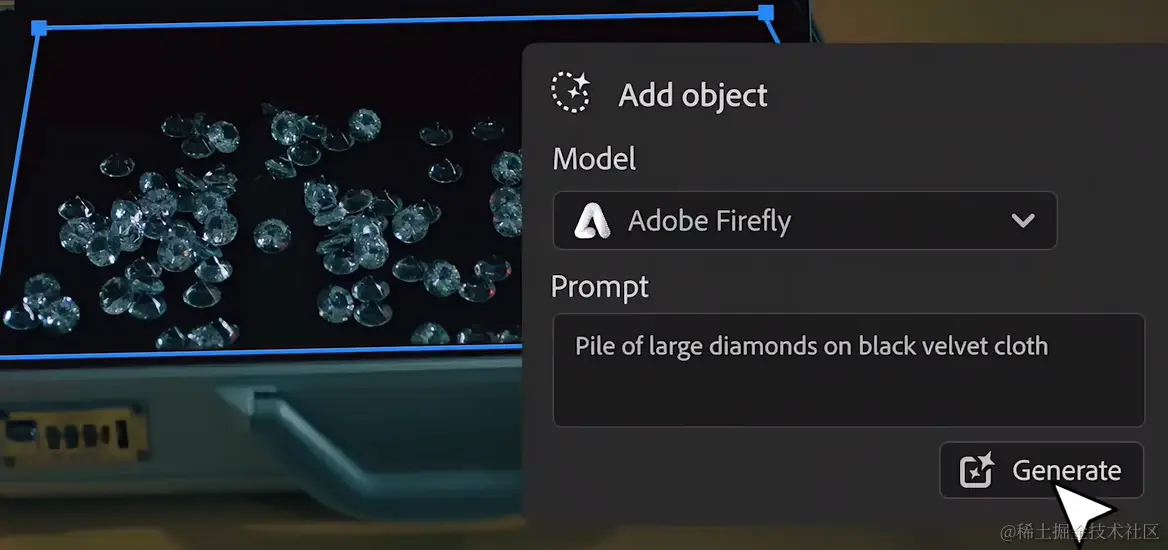Click the Adobe Firefly logo icon
Viewport: 1168px width, 550px height.
592,221
